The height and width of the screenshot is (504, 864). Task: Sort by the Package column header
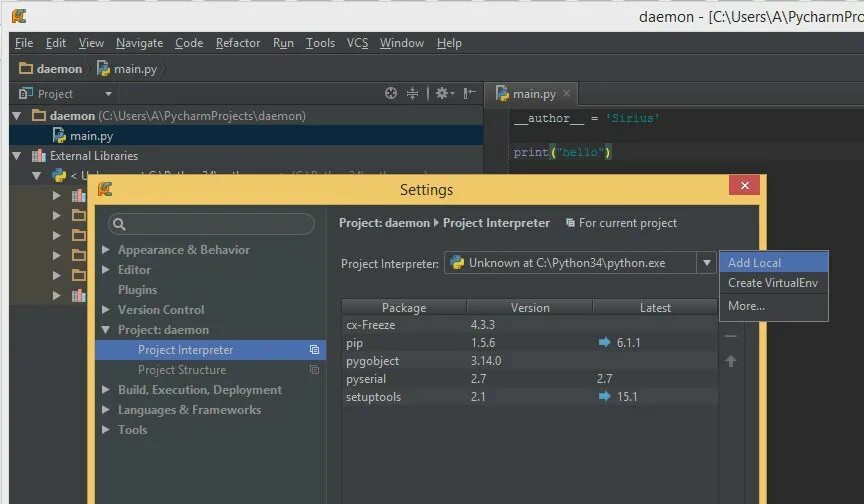[404, 307]
